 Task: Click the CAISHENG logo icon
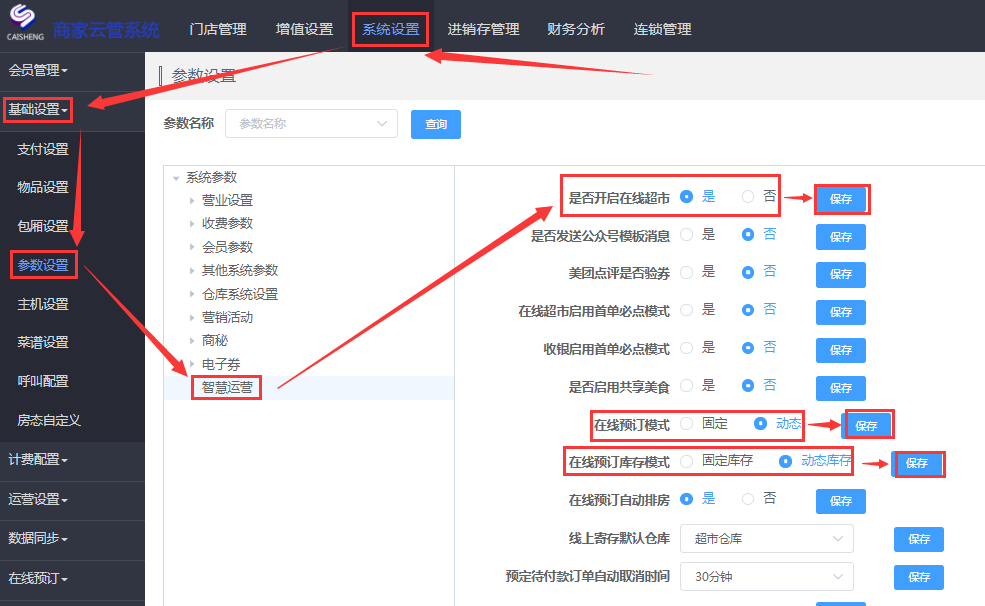[24, 22]
